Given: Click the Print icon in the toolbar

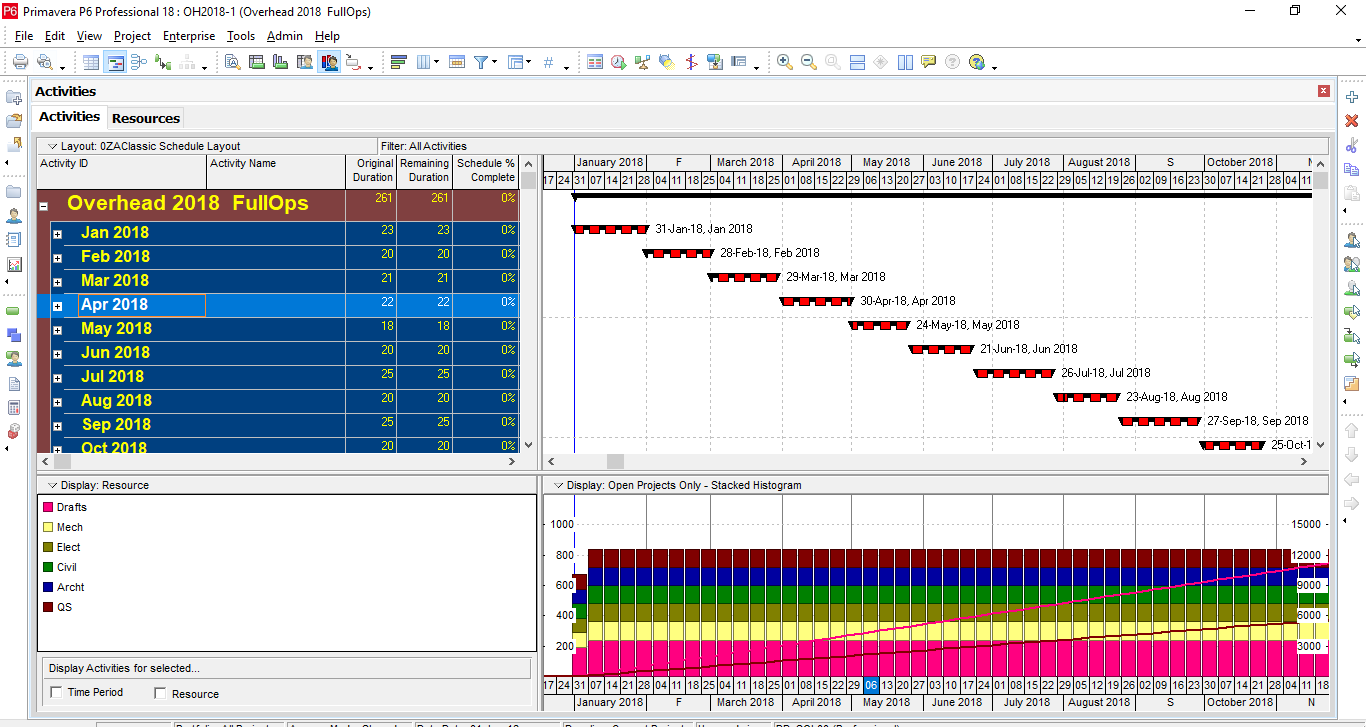Looking at the screenshot, I should pyautogui.click(x=20, y=62).
